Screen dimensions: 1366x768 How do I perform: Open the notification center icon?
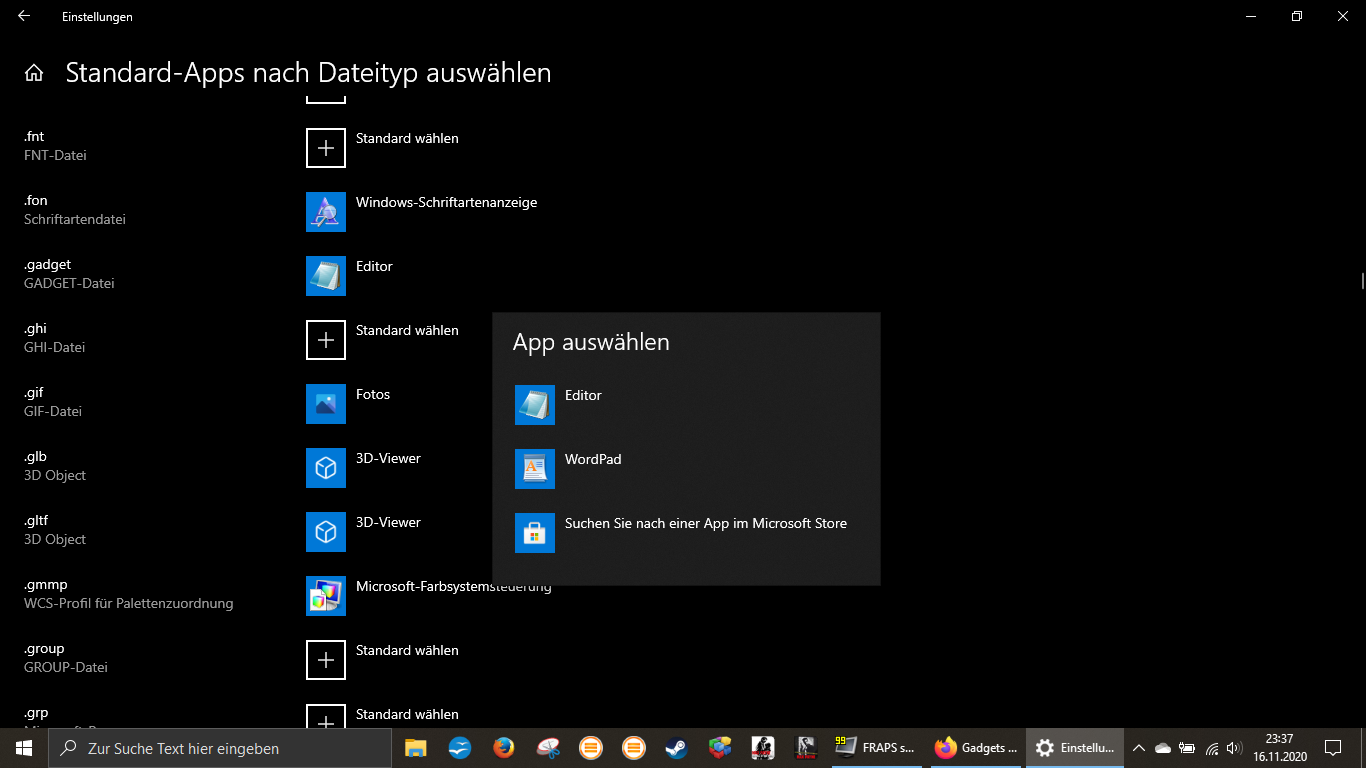[x=1333, y=748]
